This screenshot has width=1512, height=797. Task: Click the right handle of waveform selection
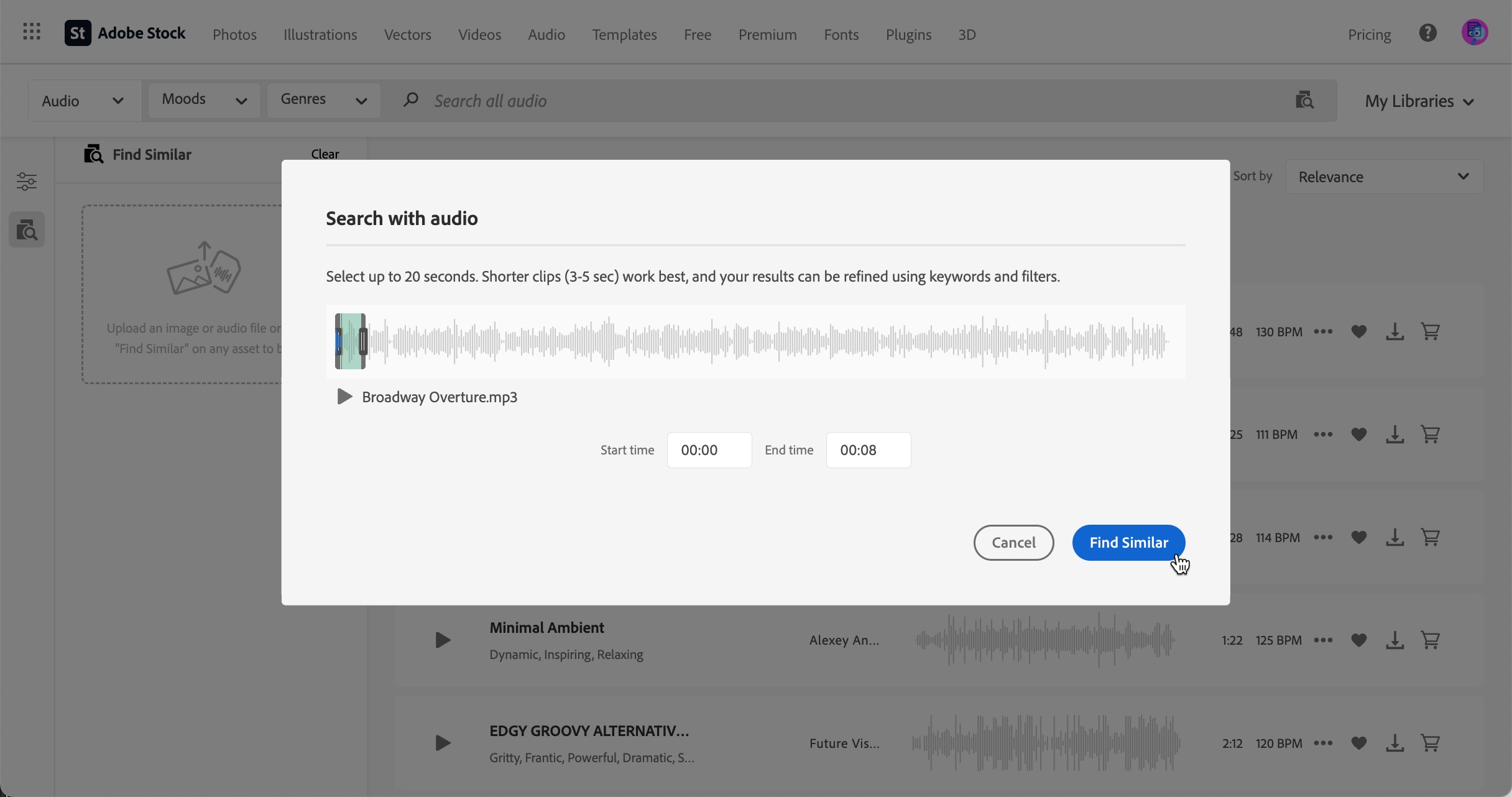pos(363,341)
